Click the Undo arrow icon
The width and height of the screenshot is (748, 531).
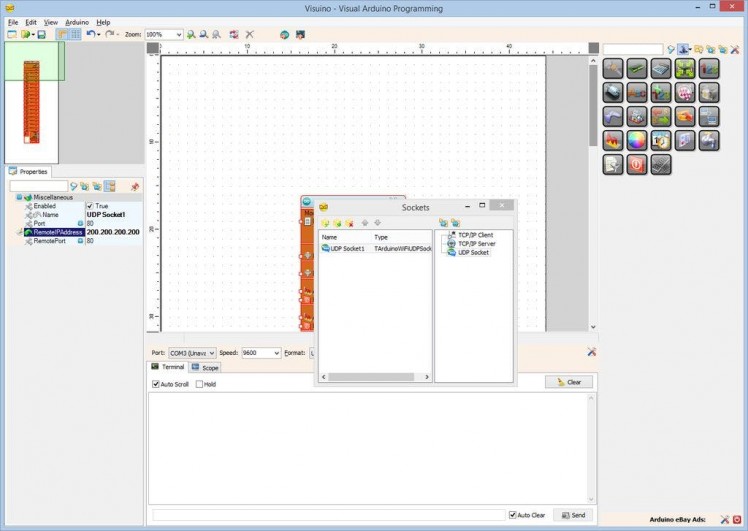click(90, 34)
